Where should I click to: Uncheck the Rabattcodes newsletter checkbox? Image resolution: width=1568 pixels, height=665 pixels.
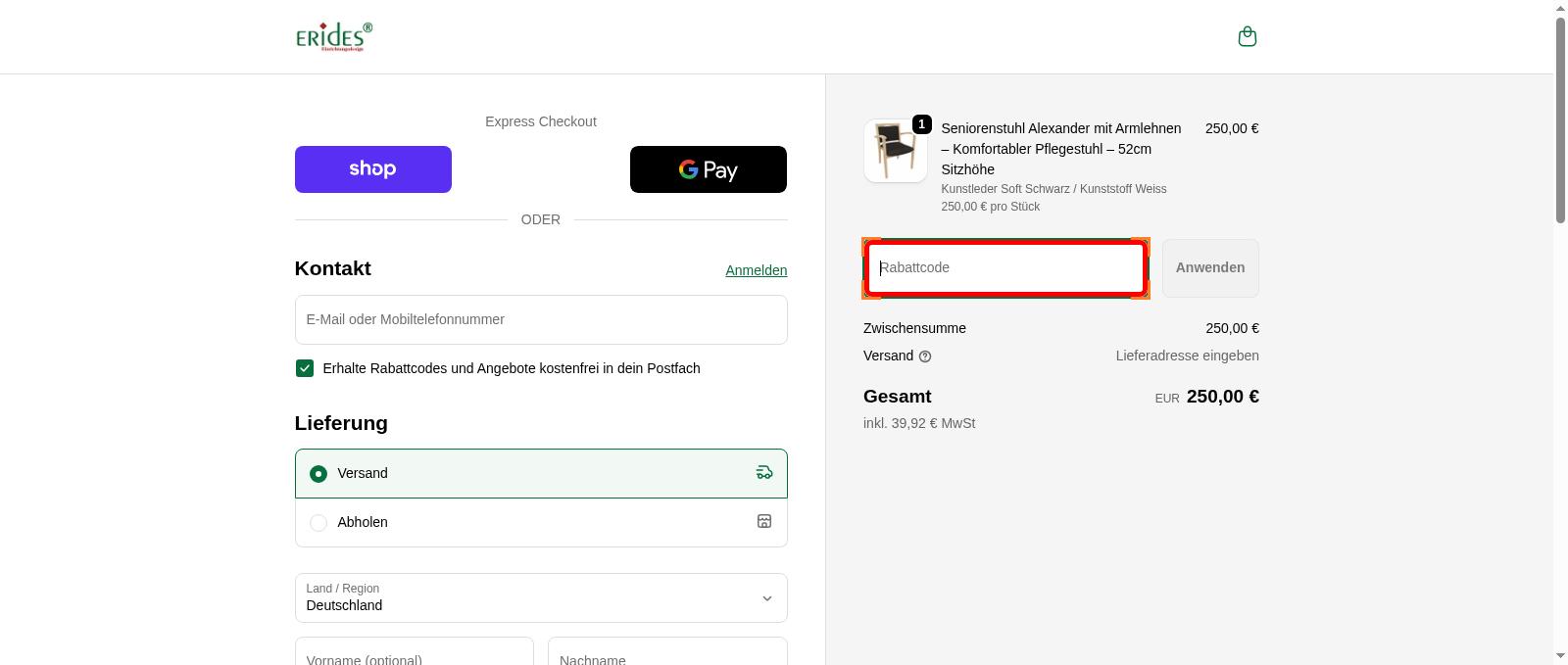305,368
